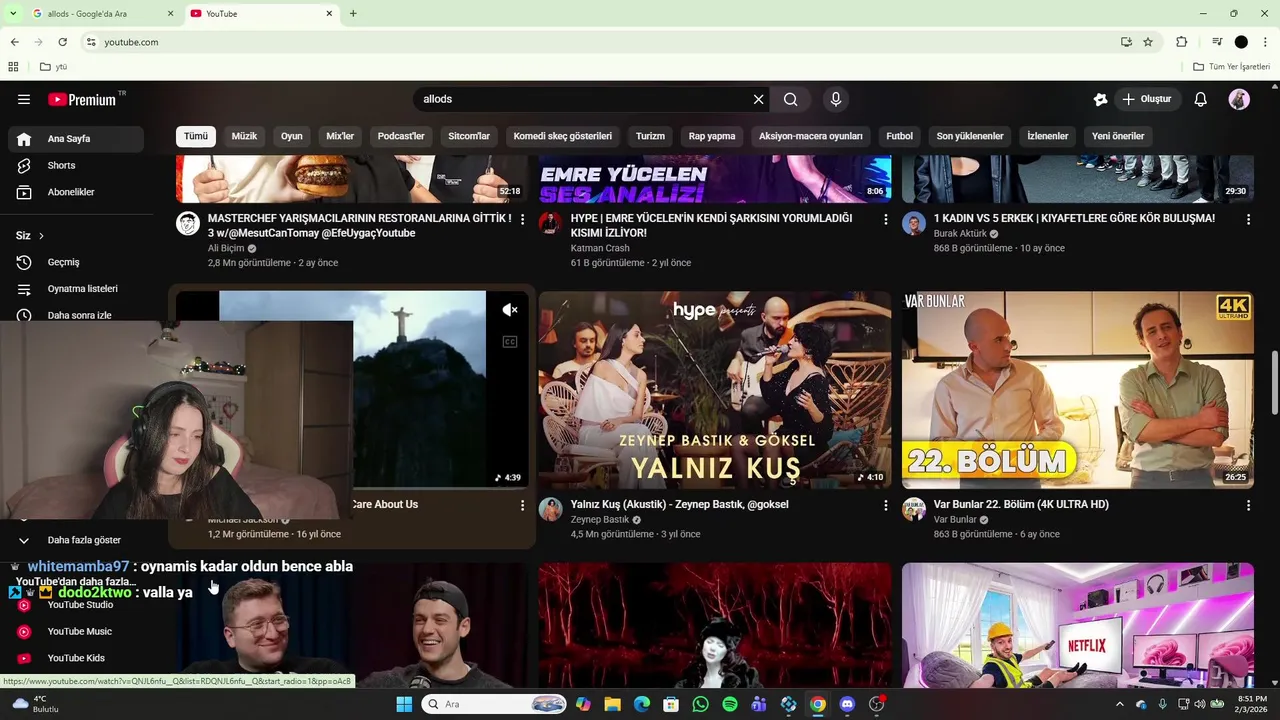Select the Futbol filter chip
1280x720 pixels.
[x=900, y=136]
